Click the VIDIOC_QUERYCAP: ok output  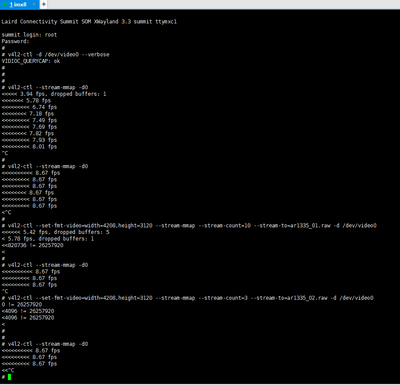(31, 61)
